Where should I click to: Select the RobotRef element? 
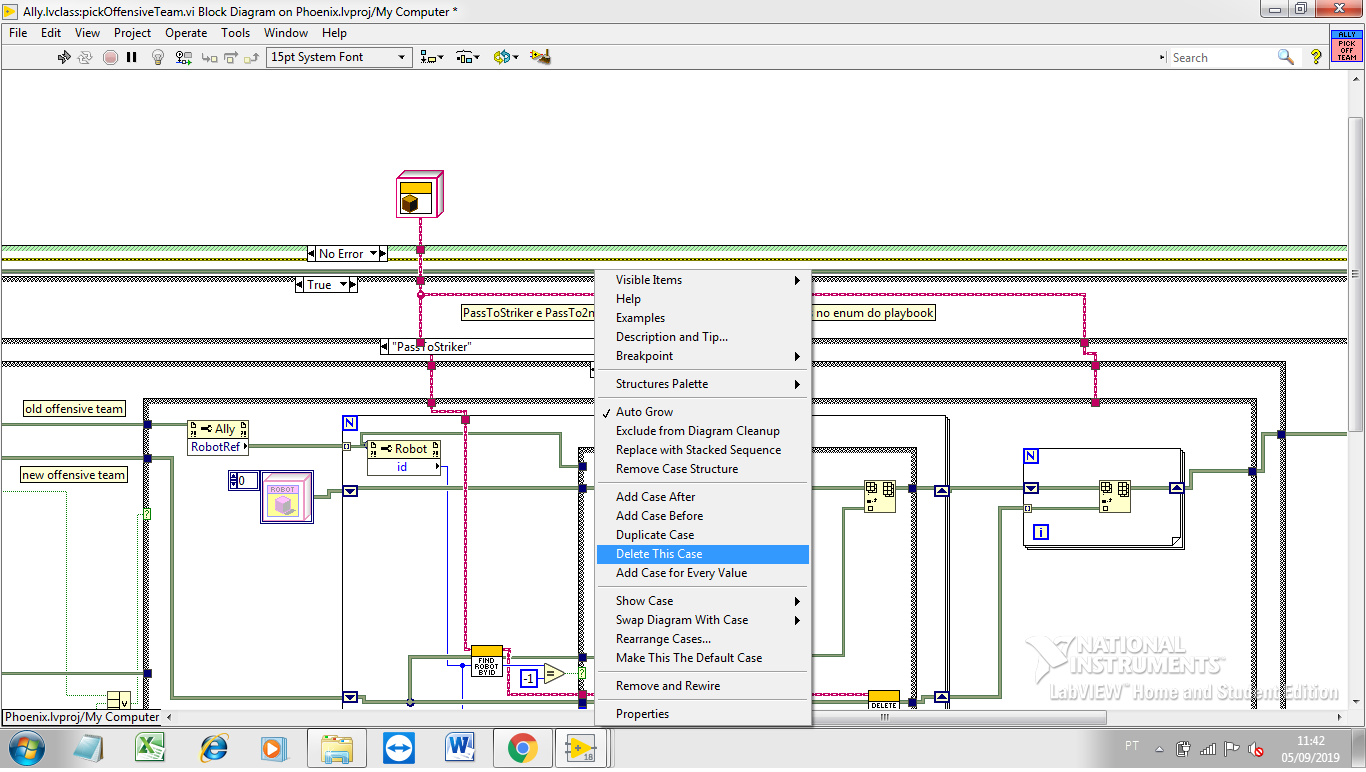[216, 447]
